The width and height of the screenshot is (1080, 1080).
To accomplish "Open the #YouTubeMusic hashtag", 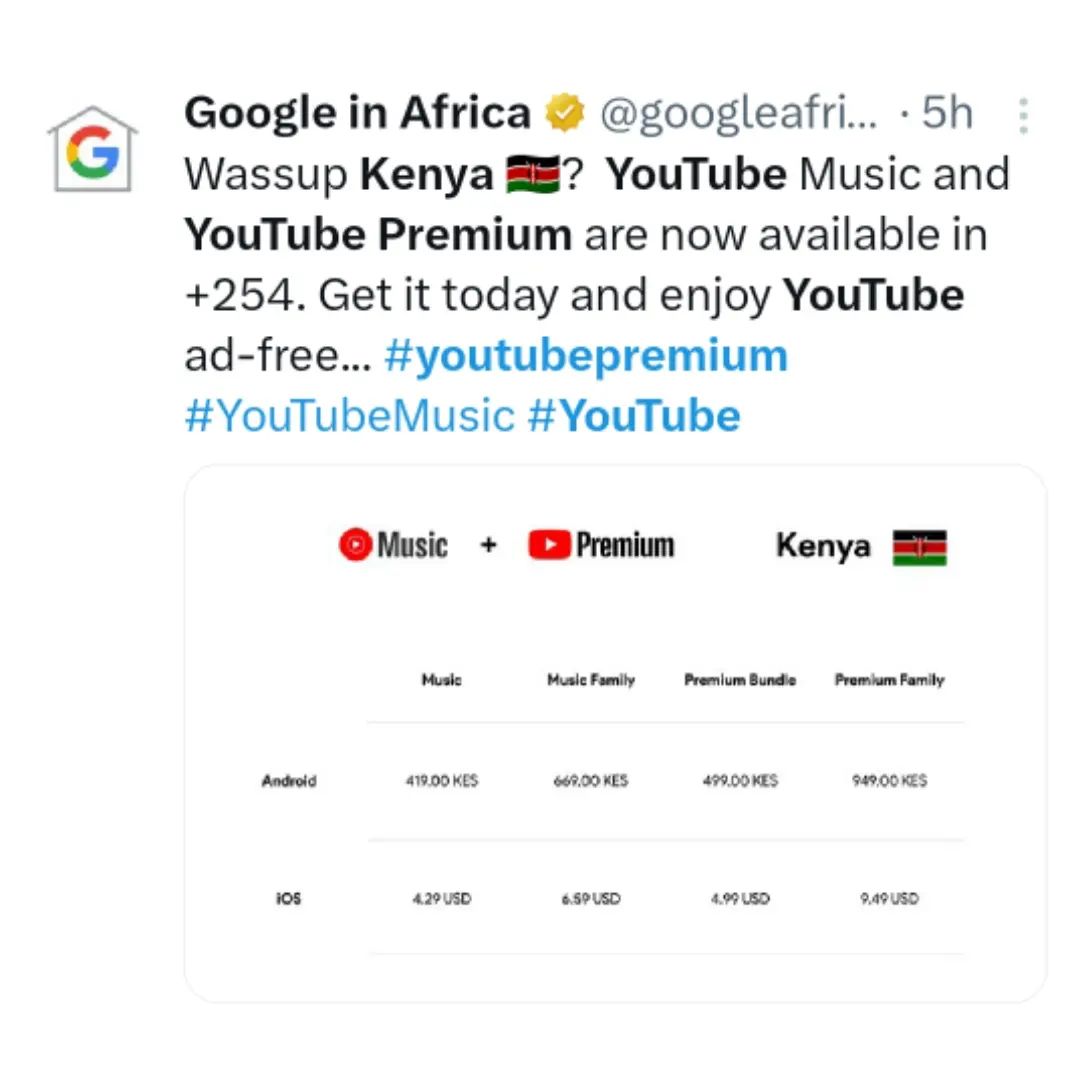I will (350, 417).
